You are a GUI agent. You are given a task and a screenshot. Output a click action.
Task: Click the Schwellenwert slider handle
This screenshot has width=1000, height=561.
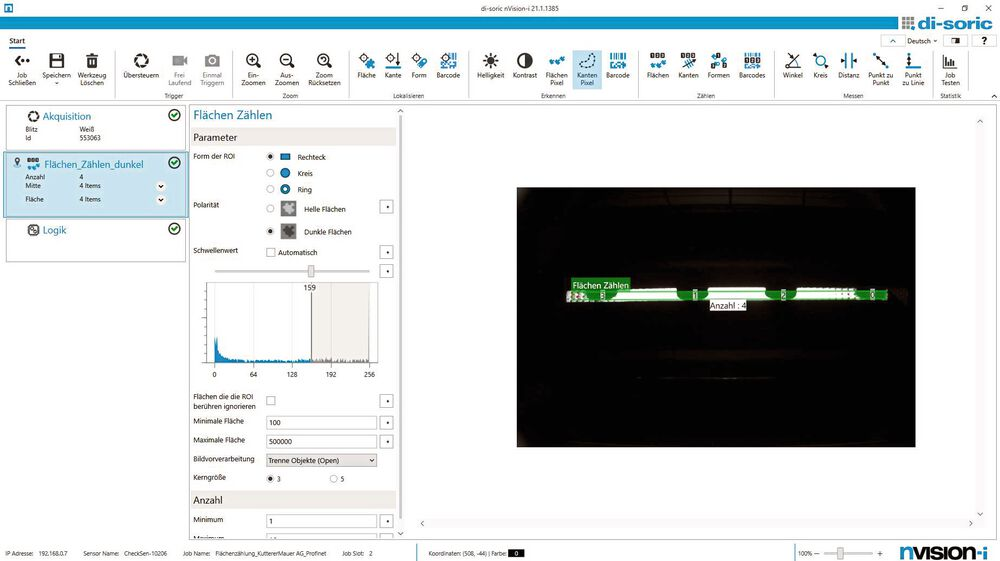coord(311,271)
